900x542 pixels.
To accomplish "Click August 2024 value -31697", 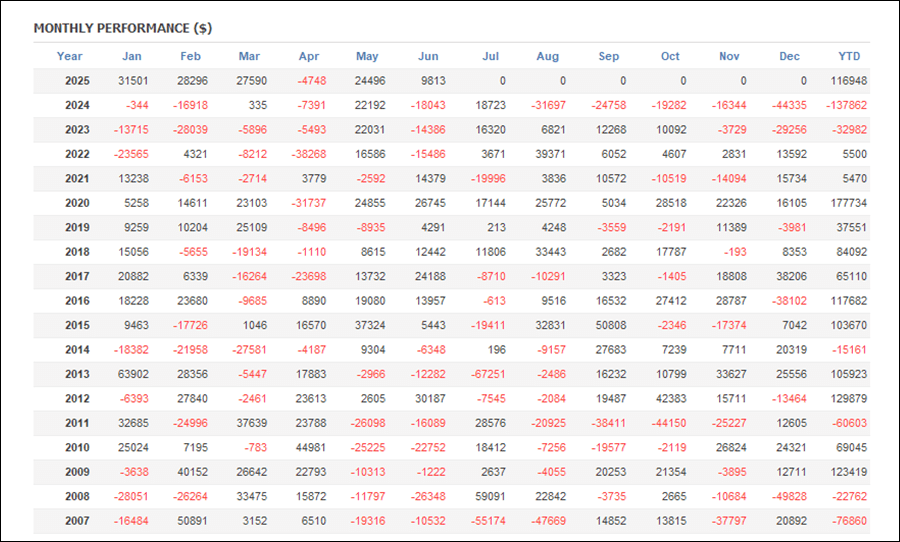I will click(x=548, y=106).
